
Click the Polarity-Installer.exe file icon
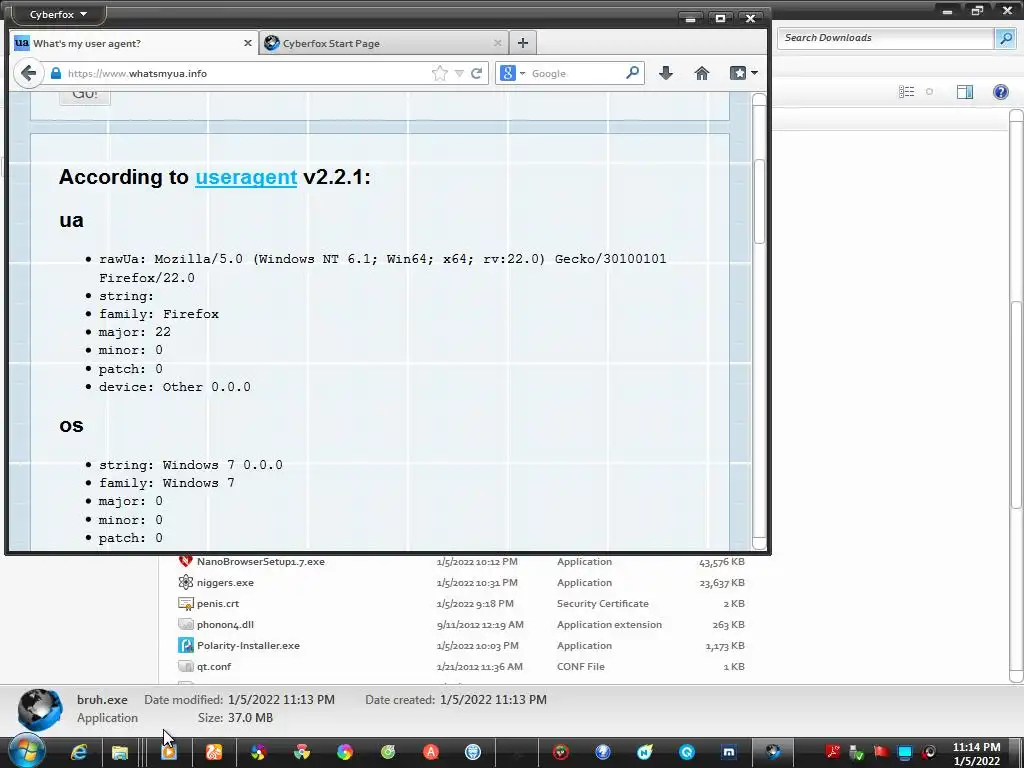click(185, 645)
